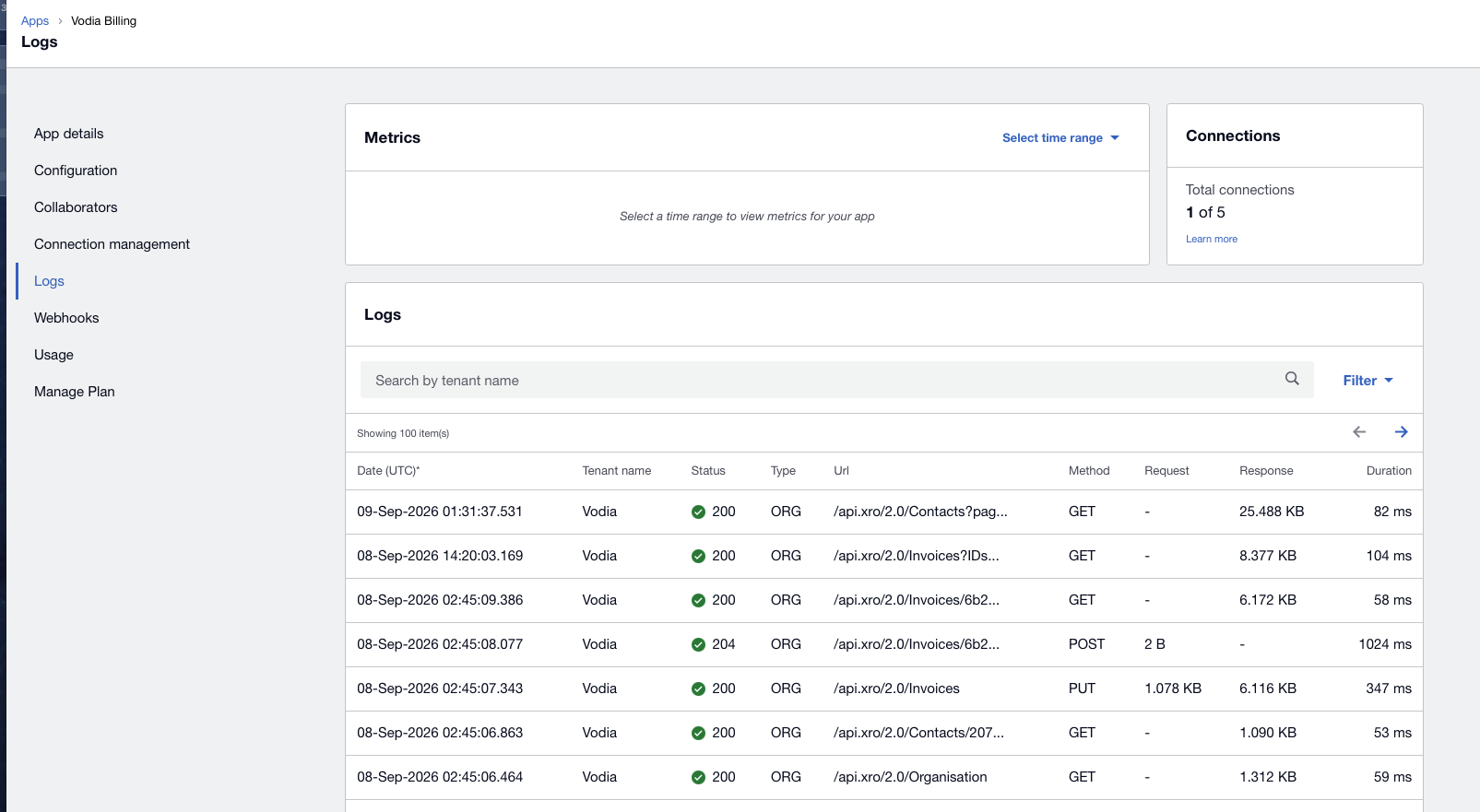
Task: Click green status check icon on 01:31:37.531 row
Action: click(698, 512)
